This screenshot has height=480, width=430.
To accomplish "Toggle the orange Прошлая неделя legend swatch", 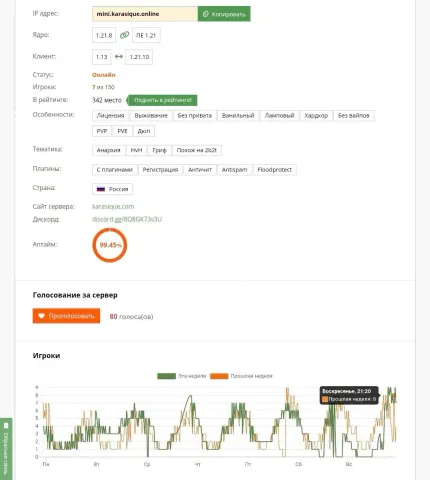I will click(x=219, y=376).
